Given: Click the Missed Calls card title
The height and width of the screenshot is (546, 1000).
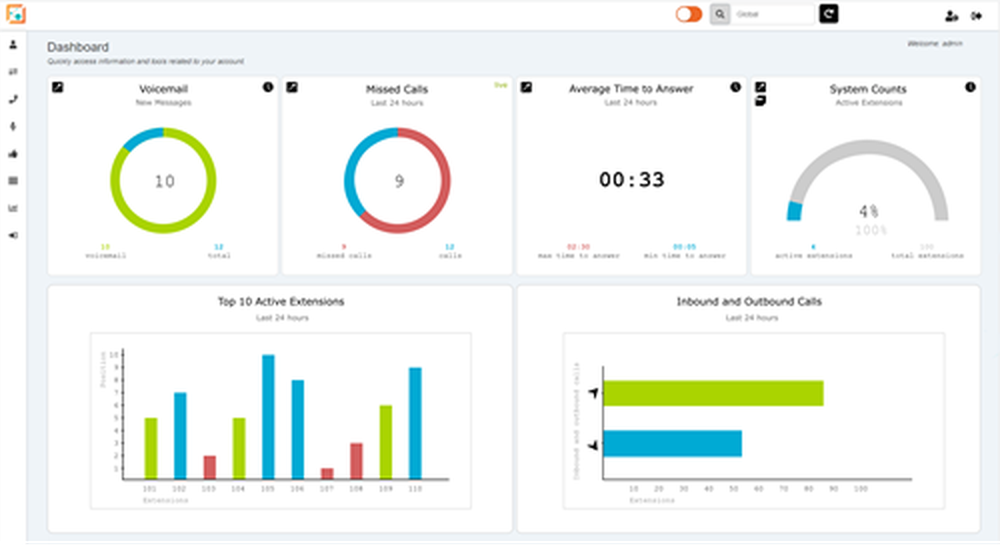Looking at the screenshot, I should tap(397, 89).
